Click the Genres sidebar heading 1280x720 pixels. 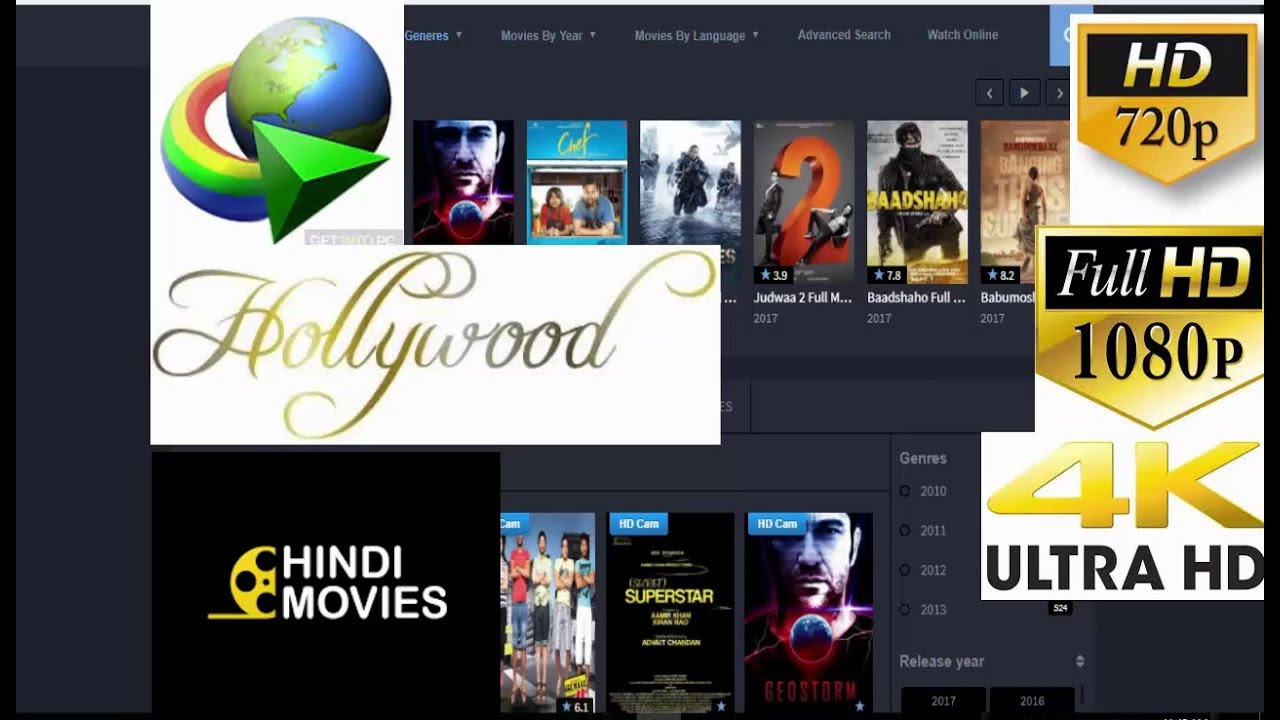923,458
